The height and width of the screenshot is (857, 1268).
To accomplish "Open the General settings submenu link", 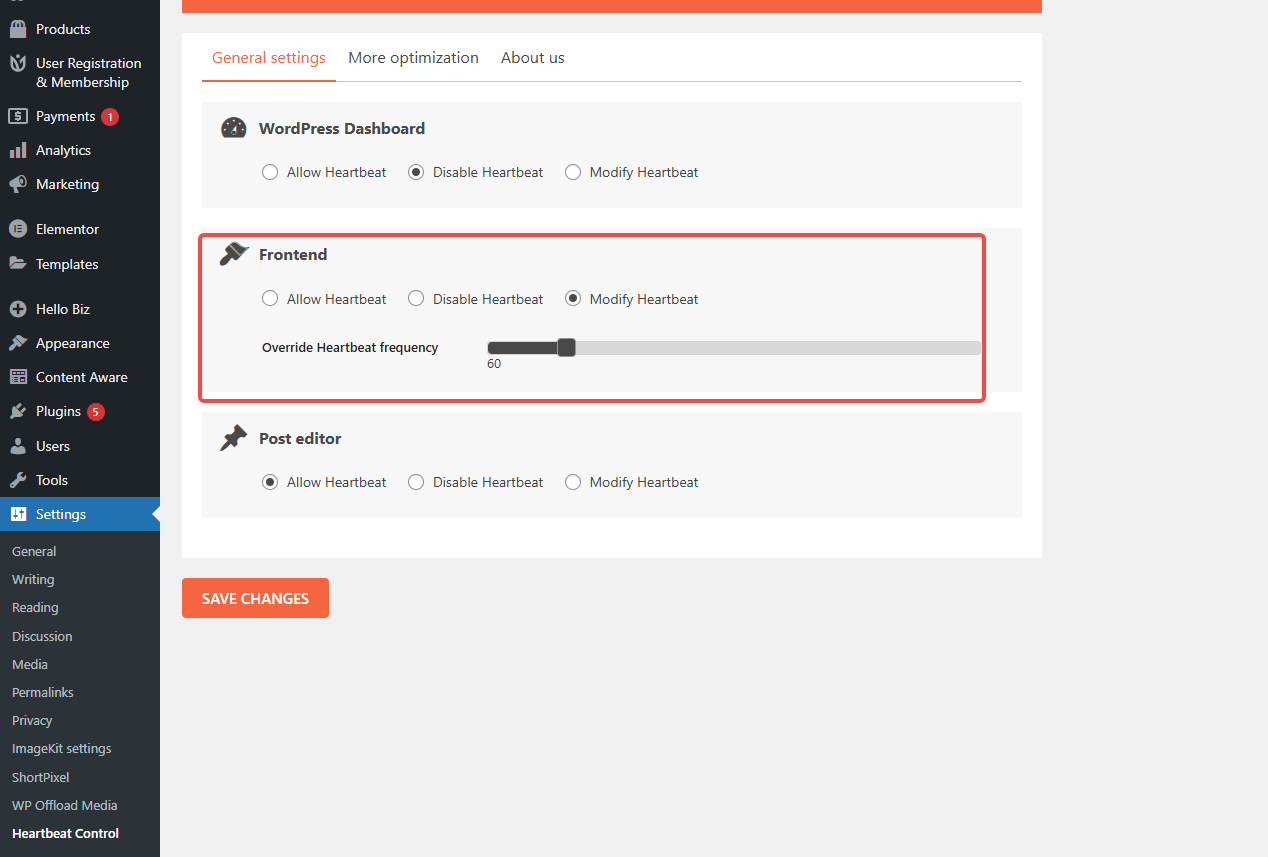I will coord(34,551).
